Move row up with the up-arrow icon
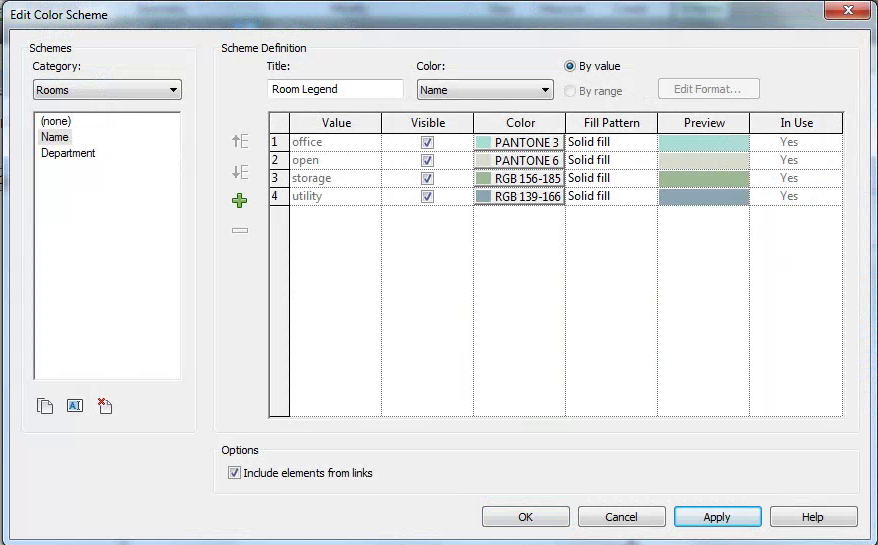Viewport: 878px width, 545px height. tap(240, 141)
